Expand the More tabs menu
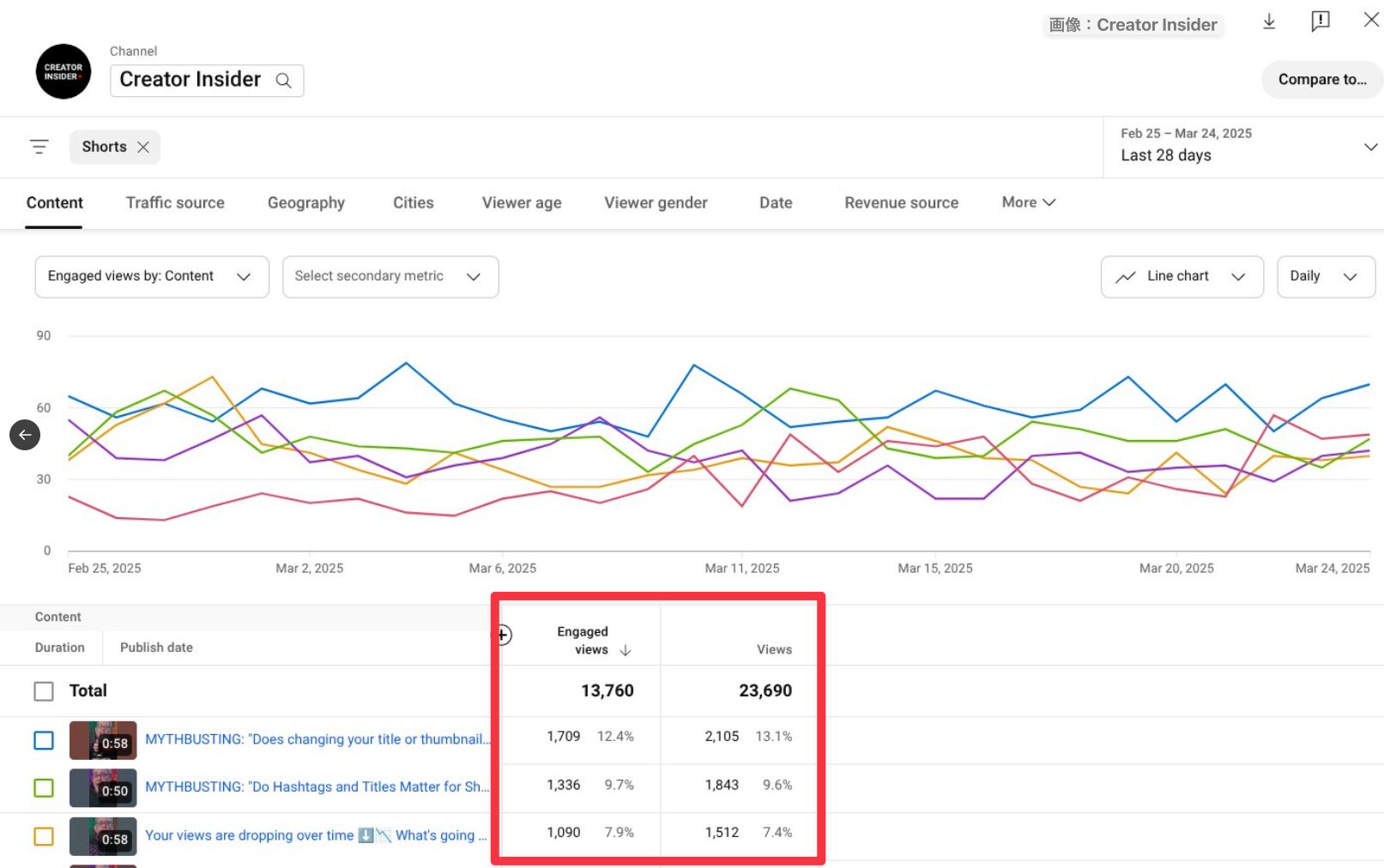This screenshot has height=868, width=1384. click(1029, 202)
